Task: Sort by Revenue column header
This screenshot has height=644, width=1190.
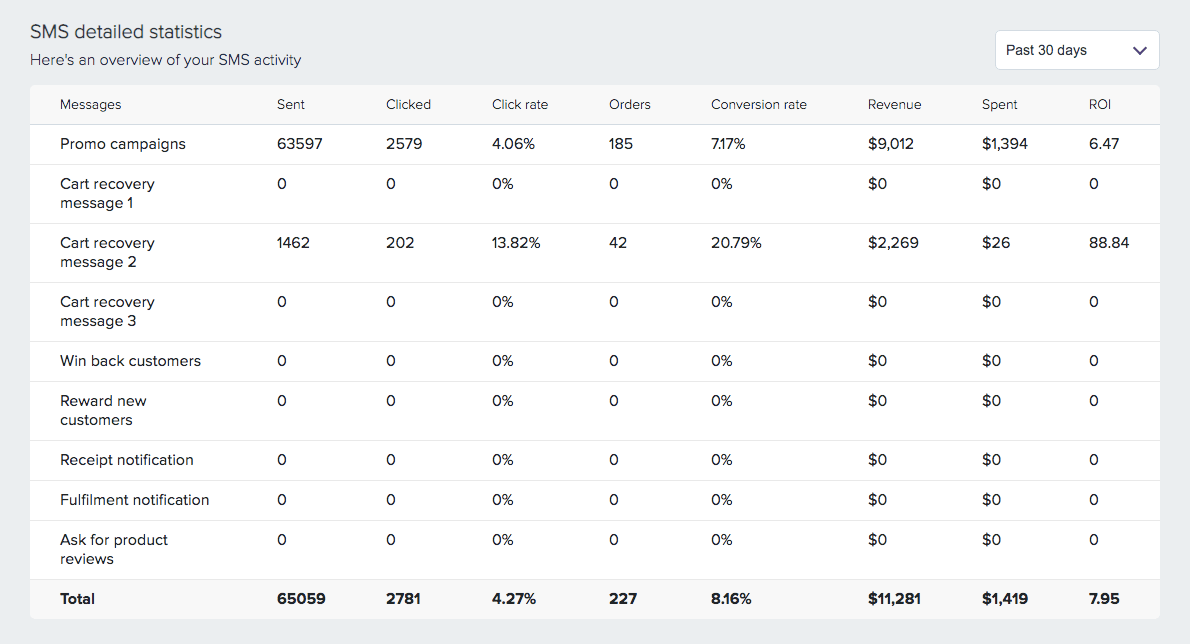Action: pos(893,104)
